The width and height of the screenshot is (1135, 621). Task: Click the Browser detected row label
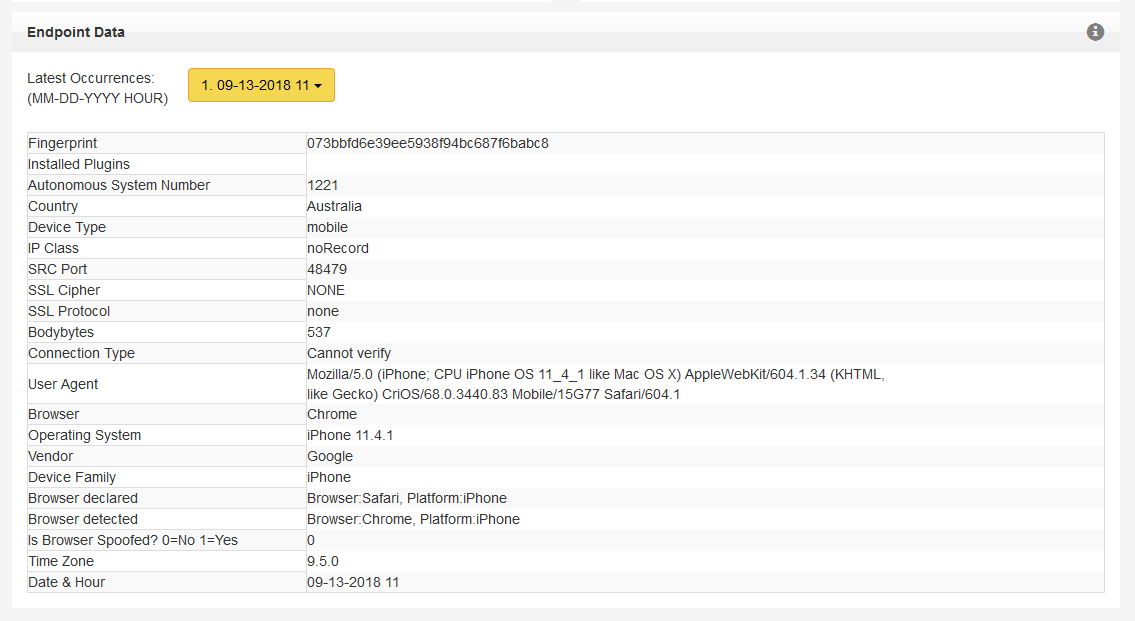pos(83,519)
